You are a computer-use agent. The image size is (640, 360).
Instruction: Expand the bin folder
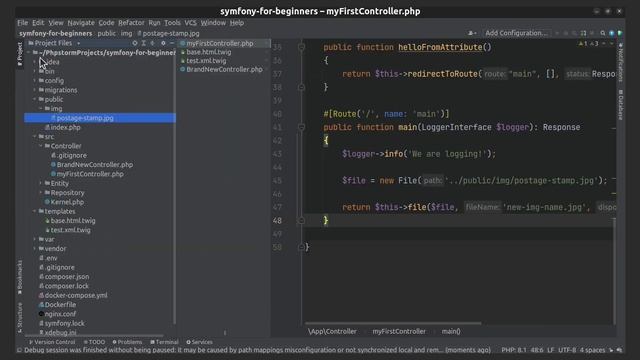click(35, 71)
